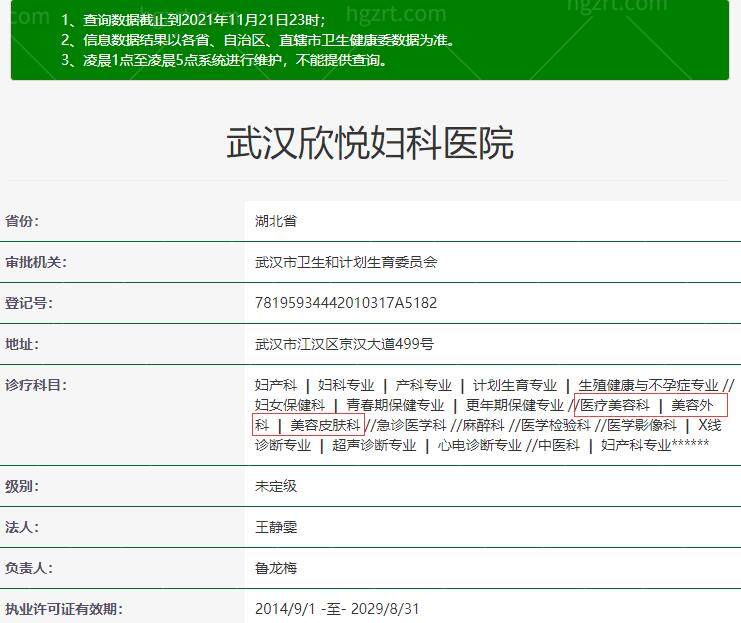Click 中医科 in the department list
This screenshot has height=623, width=741.
click(559, 445)
